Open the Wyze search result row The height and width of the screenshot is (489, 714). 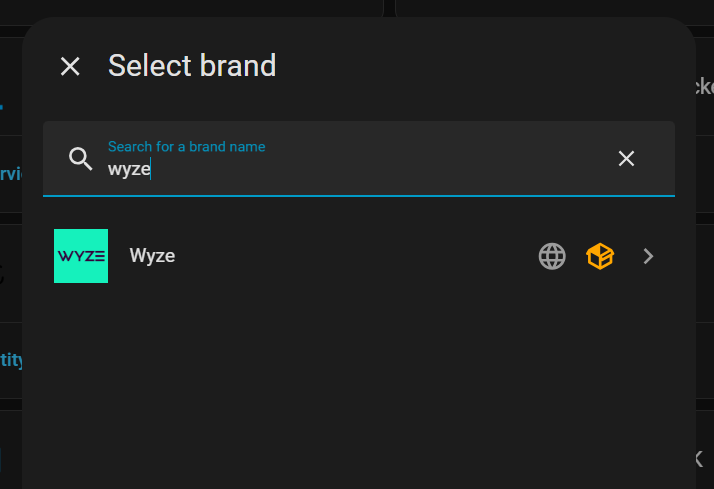[330, 256]
